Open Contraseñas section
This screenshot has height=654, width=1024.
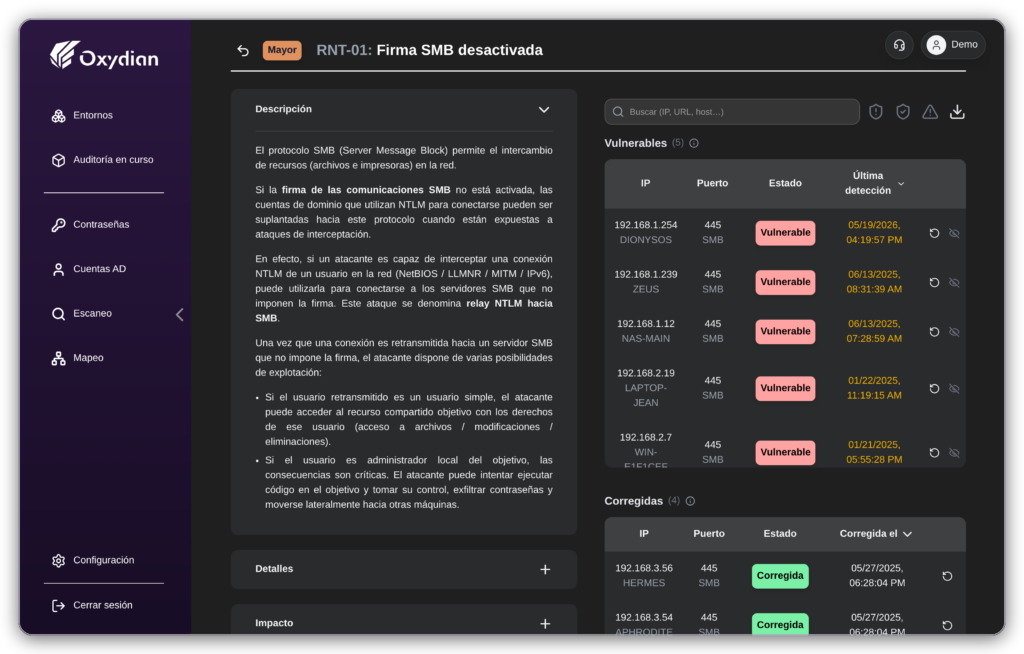pyautogui.click(x=90, y=225)
